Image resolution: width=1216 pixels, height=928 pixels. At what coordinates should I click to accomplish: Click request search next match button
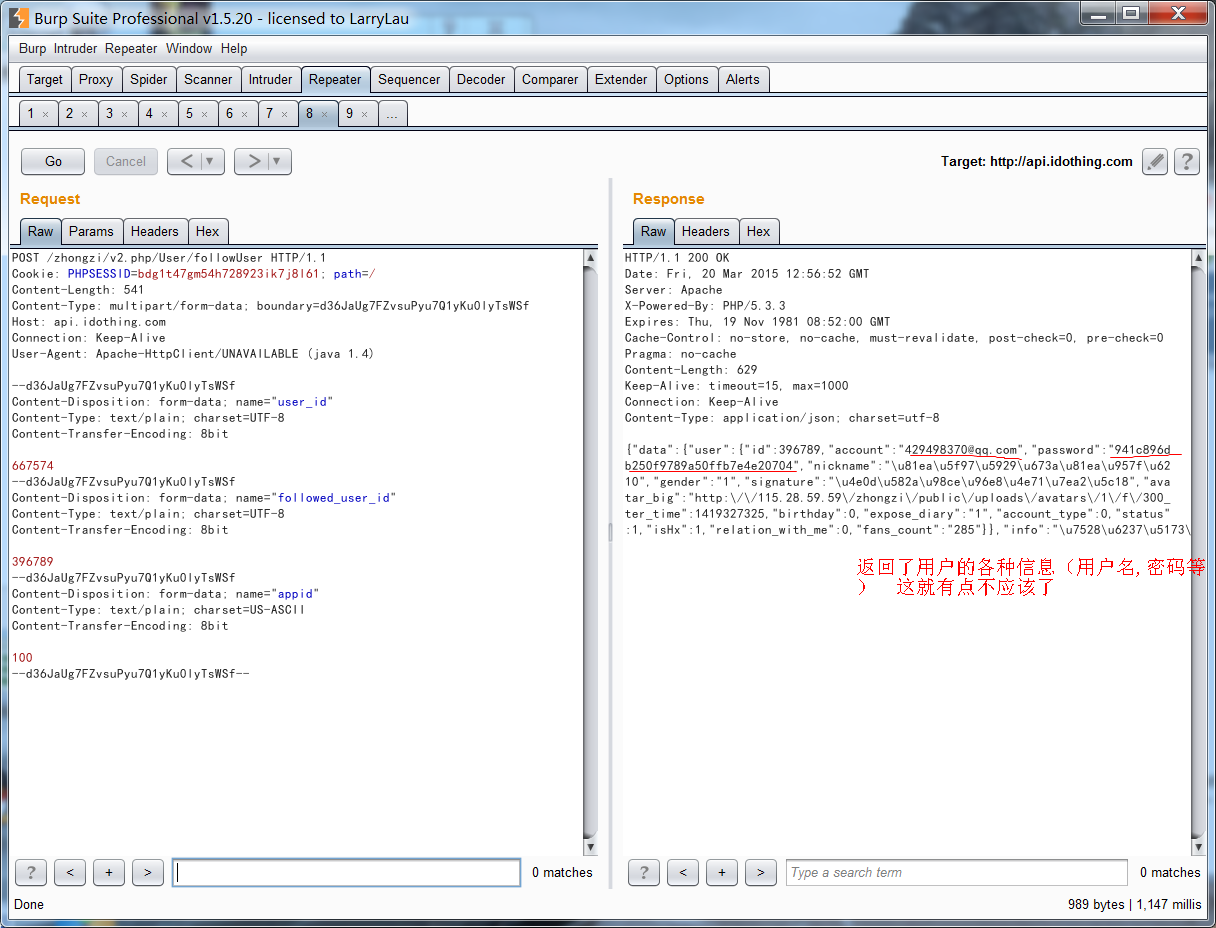[148, 872]
